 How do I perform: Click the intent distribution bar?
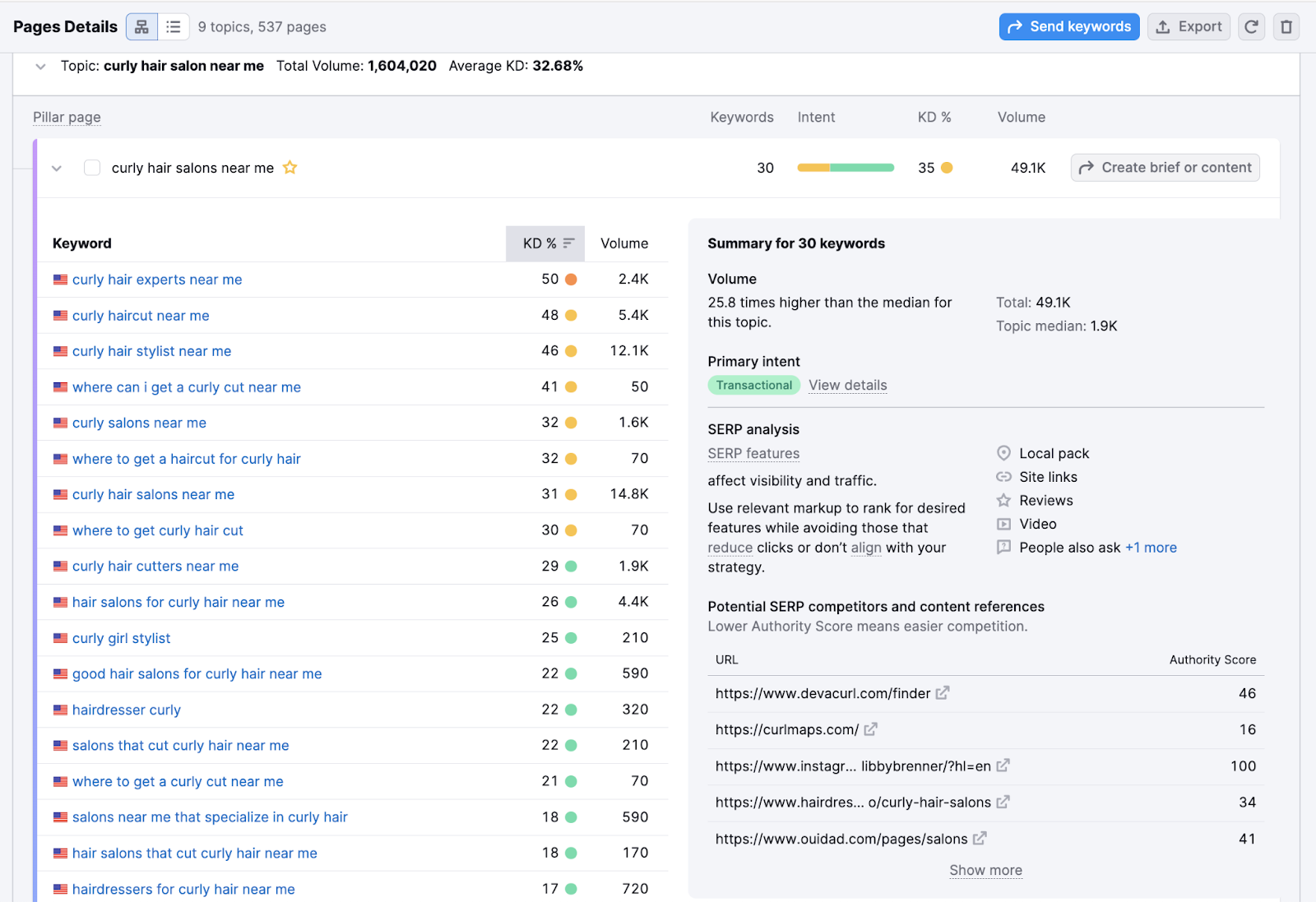coord(845,167)
